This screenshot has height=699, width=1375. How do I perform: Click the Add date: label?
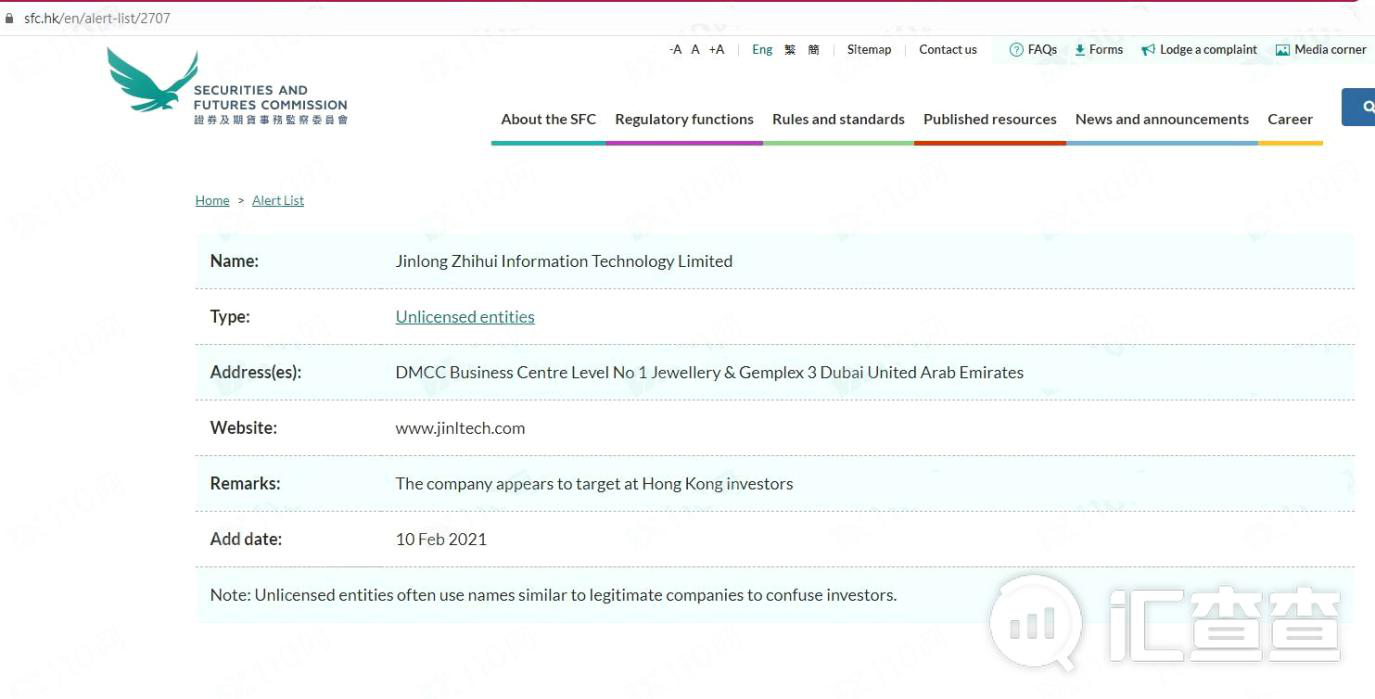pos(246,539)
